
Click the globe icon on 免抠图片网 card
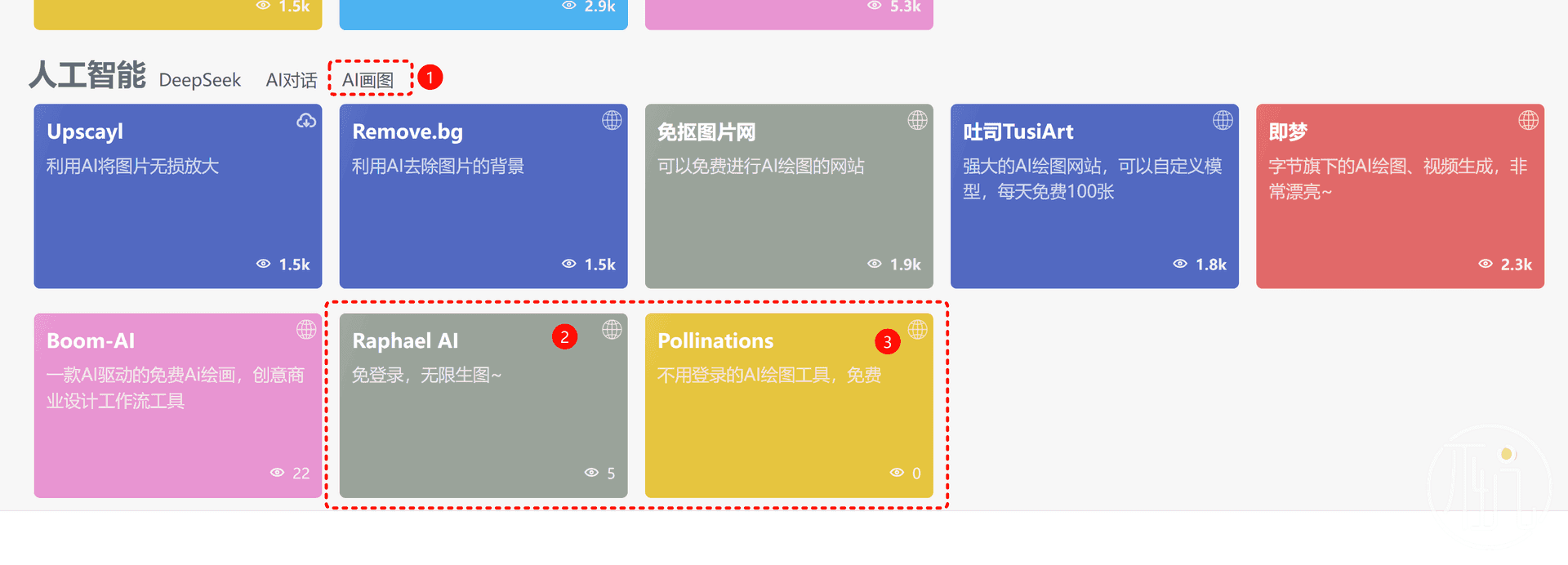tap(917, 121)
